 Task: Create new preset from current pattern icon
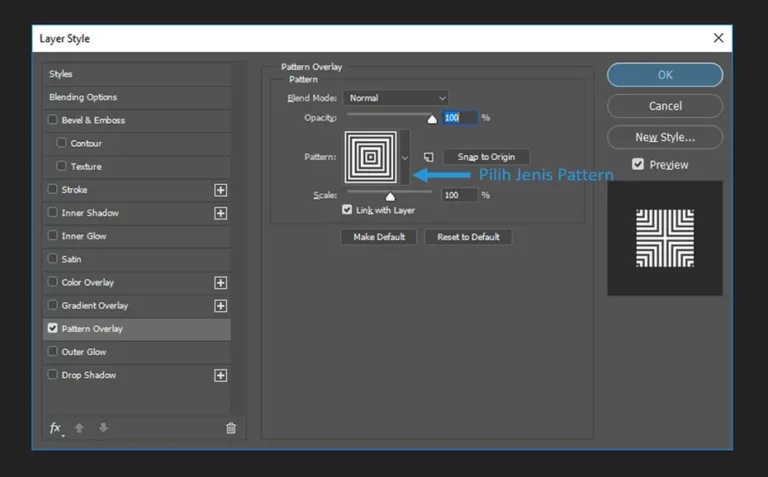429,157
